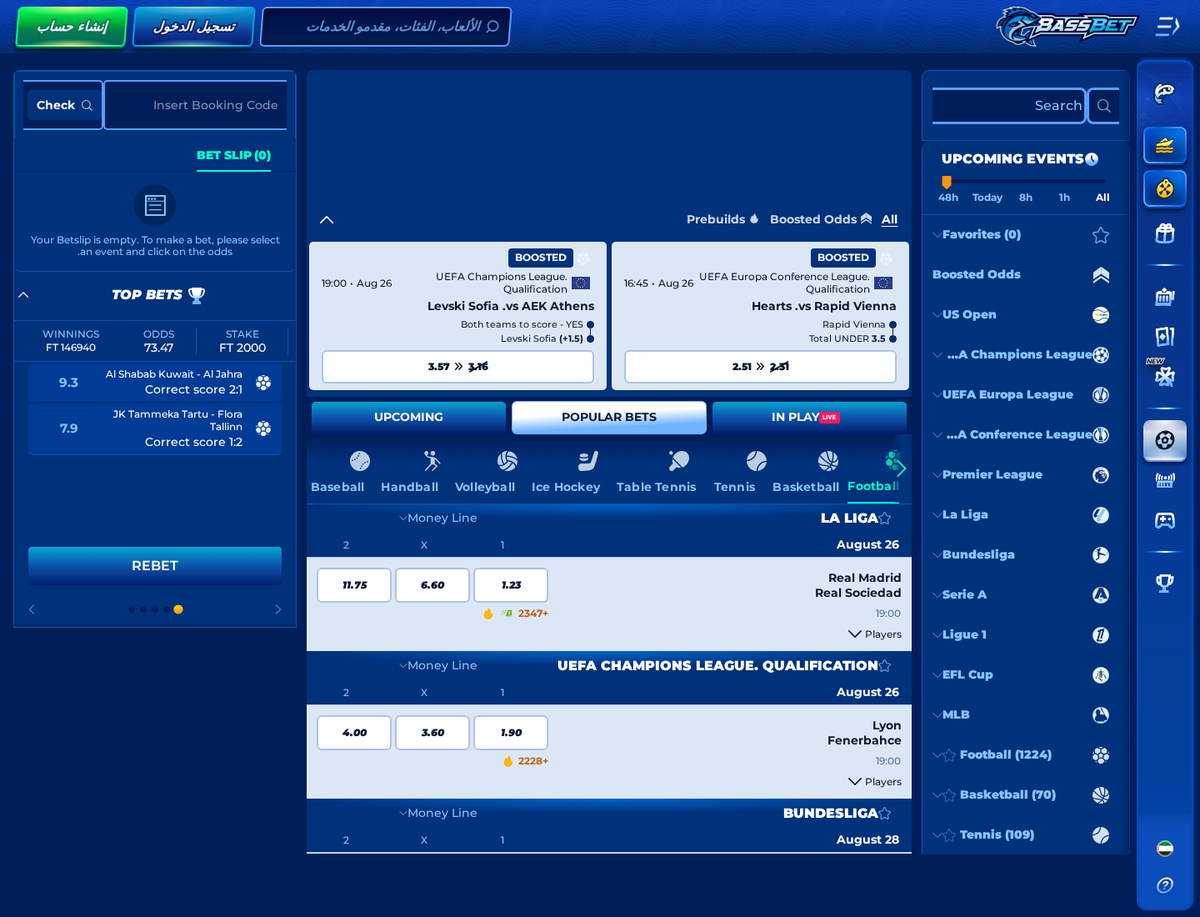Toggle the Favorites (0) star in sidebar
1200x917 pixels.
(x=1100, y=235)
